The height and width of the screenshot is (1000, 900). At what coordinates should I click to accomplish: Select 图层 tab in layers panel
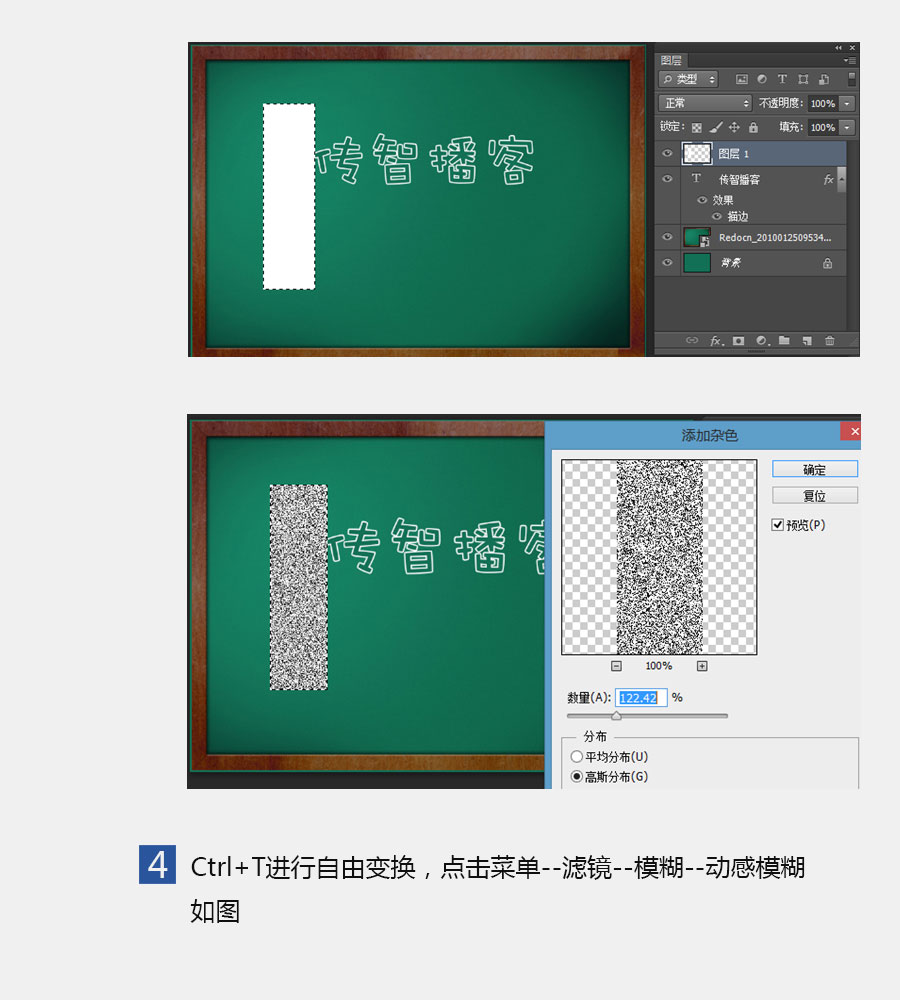pos(671,61)
